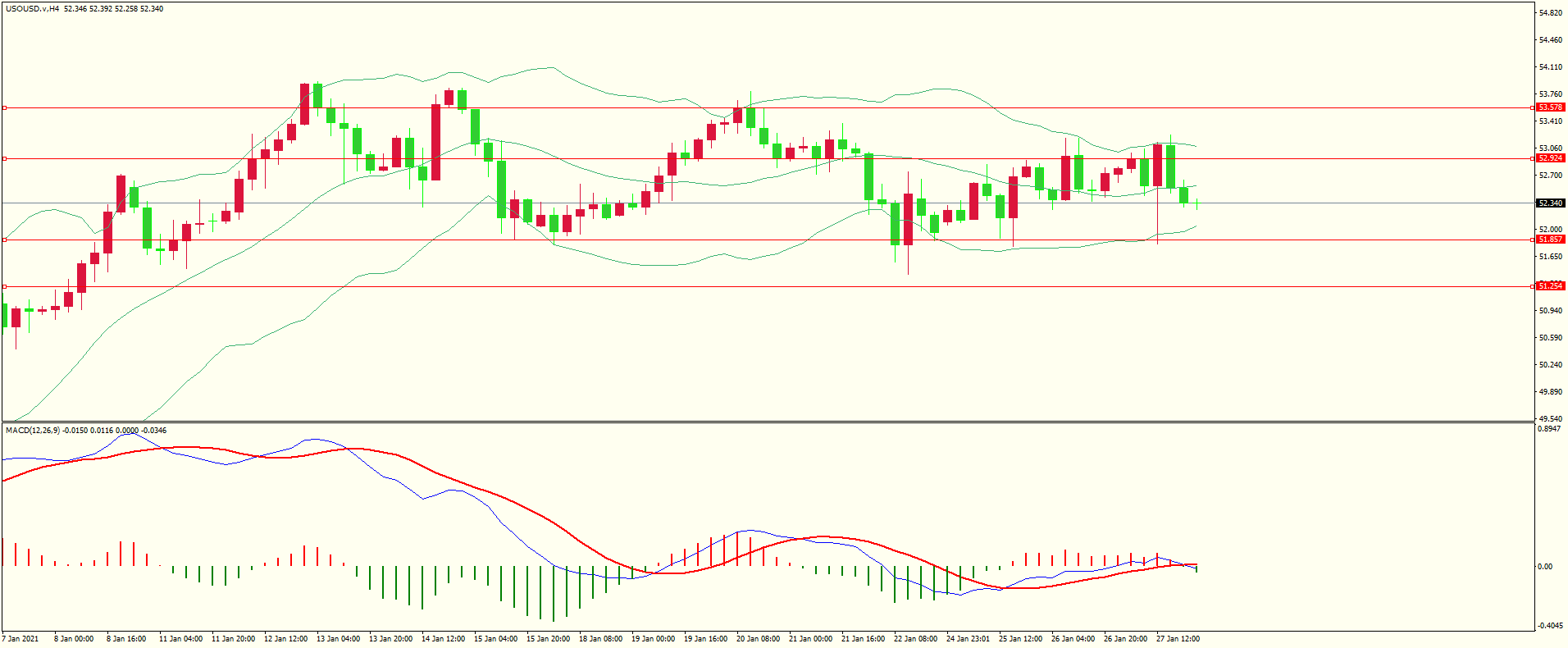The width and height of the screenshot is (1568, 648).
Task: Click the MACD(12,26,9) indicator label
Action: tap(32, 431)
